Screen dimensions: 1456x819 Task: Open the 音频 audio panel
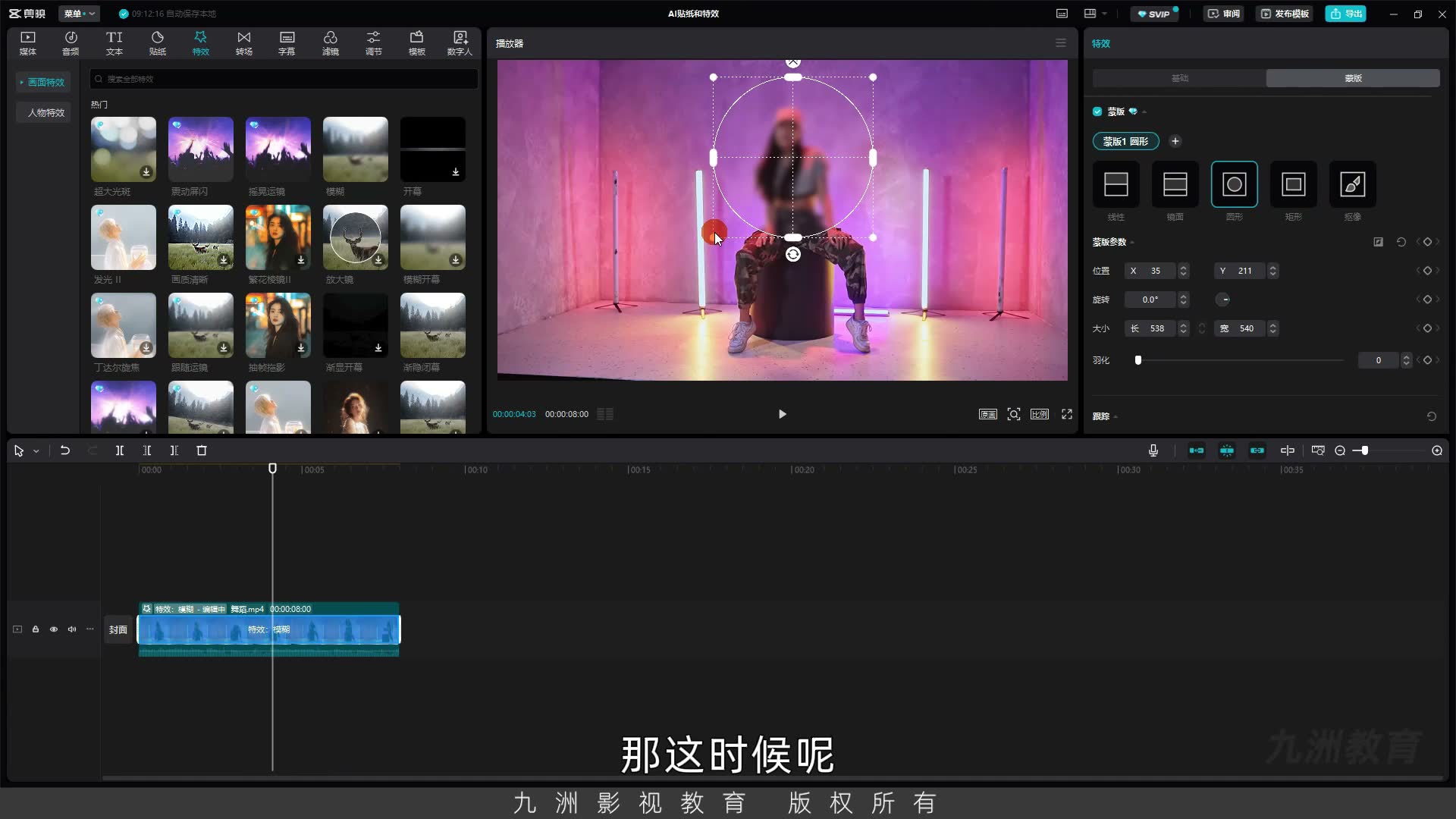[x=71, y=43]
